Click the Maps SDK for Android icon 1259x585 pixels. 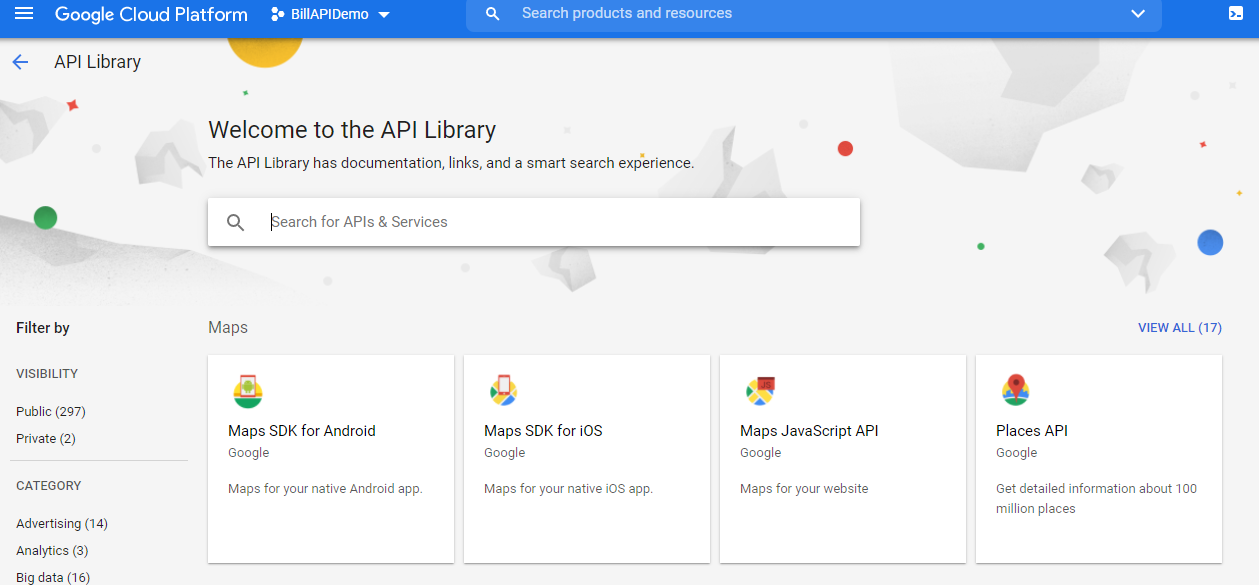[x=247, y=391]
